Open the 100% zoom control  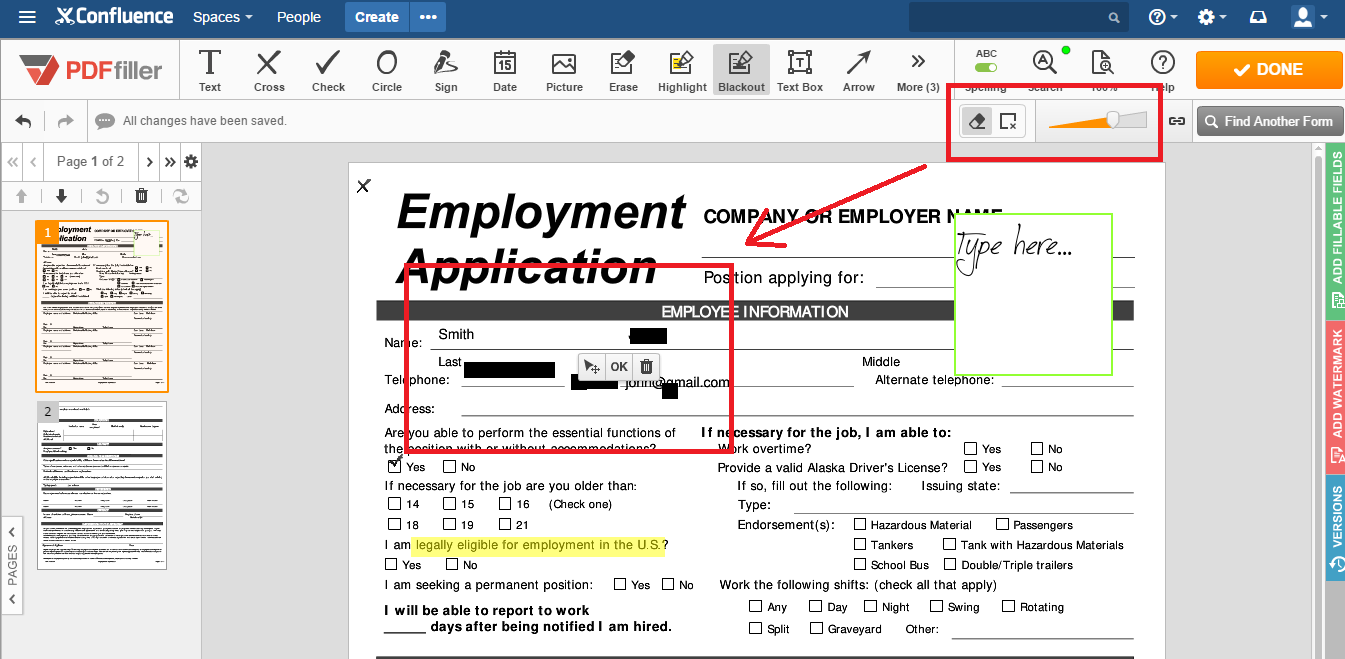1103,68
